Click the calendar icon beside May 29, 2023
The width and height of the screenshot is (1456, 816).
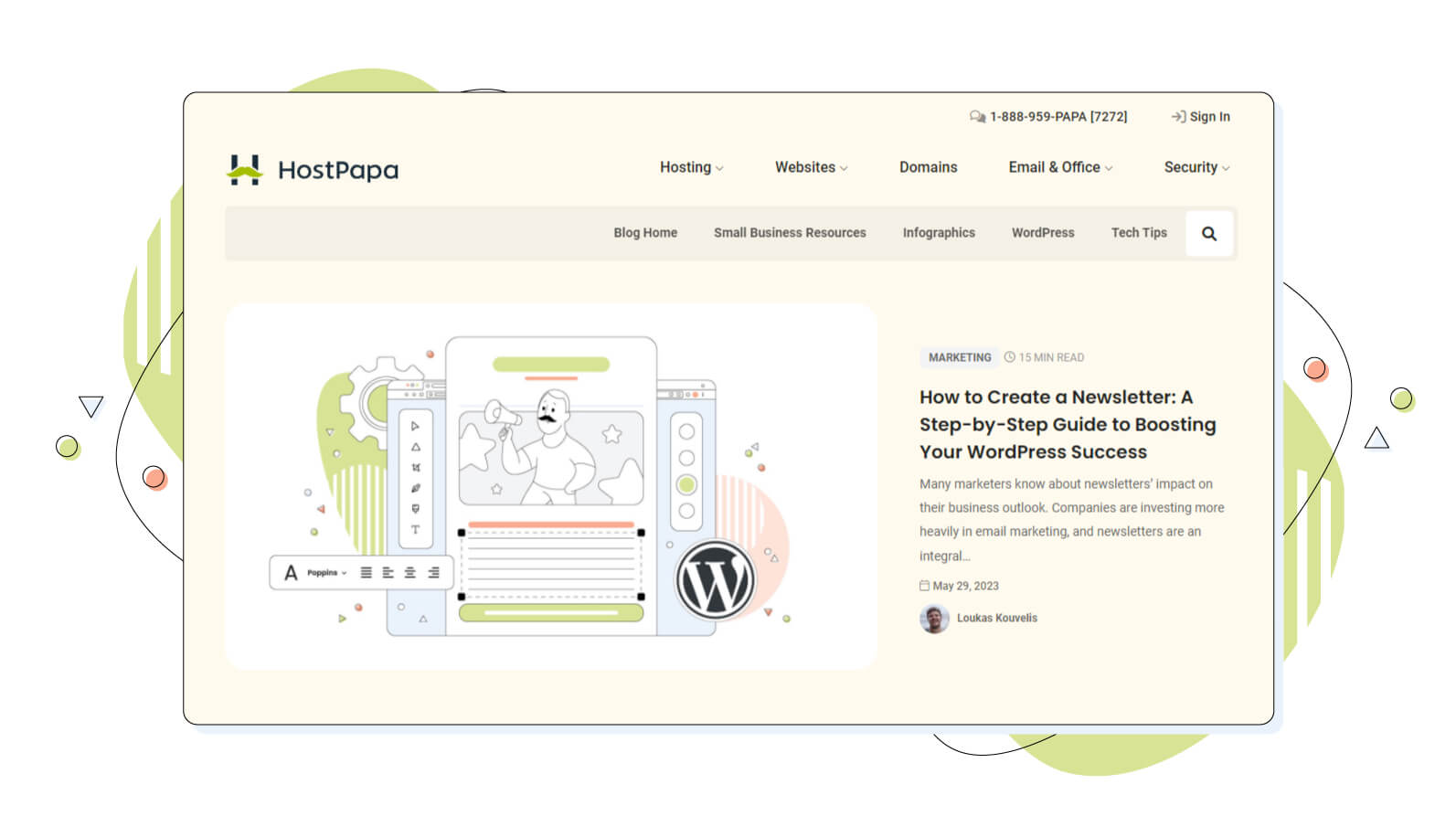coord(924,586)
